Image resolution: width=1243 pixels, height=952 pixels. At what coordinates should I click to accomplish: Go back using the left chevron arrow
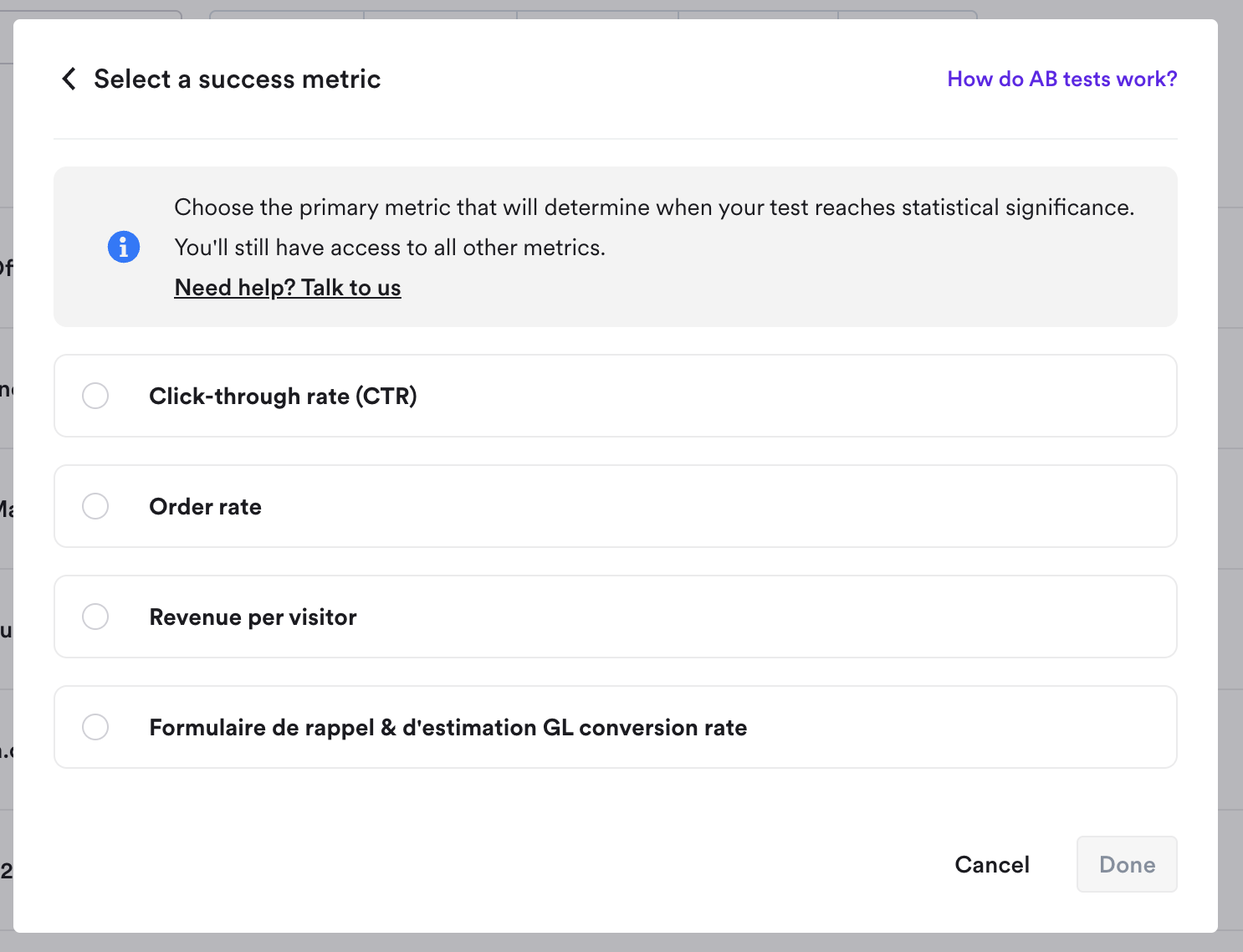(69, 79)
